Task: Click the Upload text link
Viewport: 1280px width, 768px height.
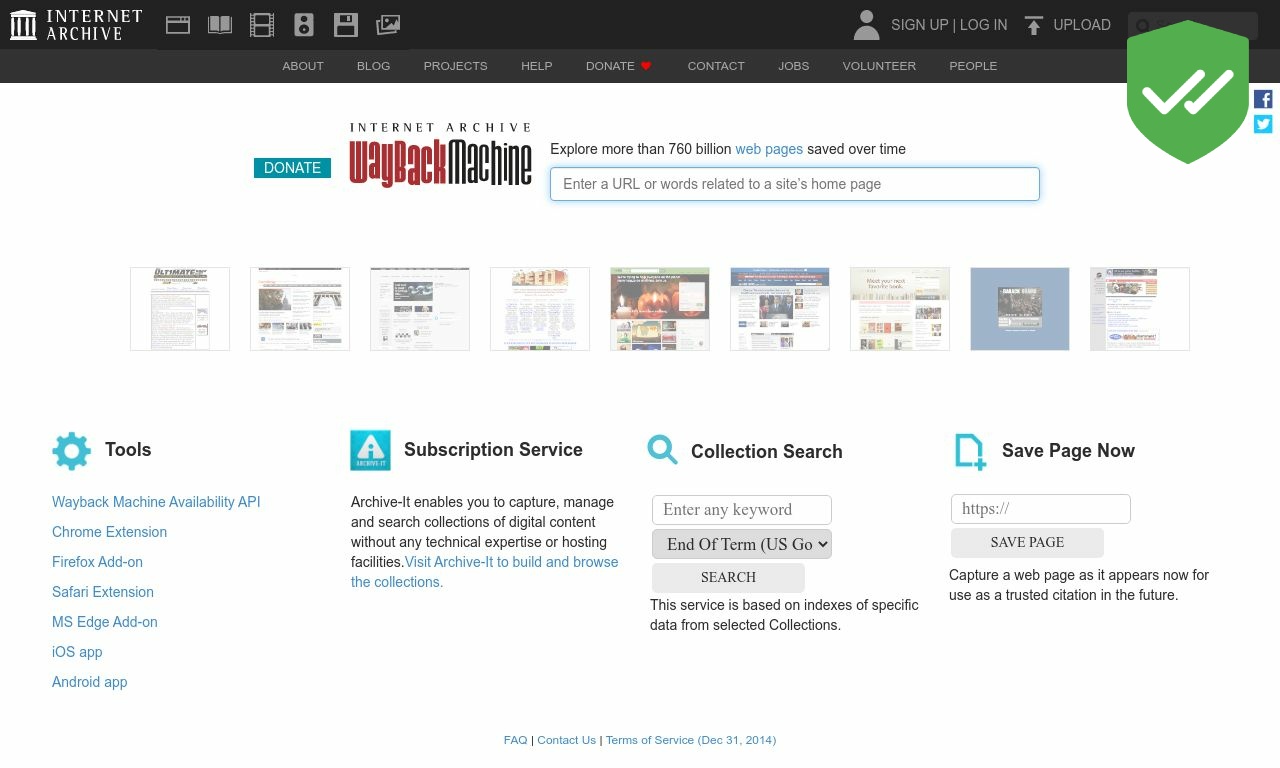Action: [x=1082, y=25]
